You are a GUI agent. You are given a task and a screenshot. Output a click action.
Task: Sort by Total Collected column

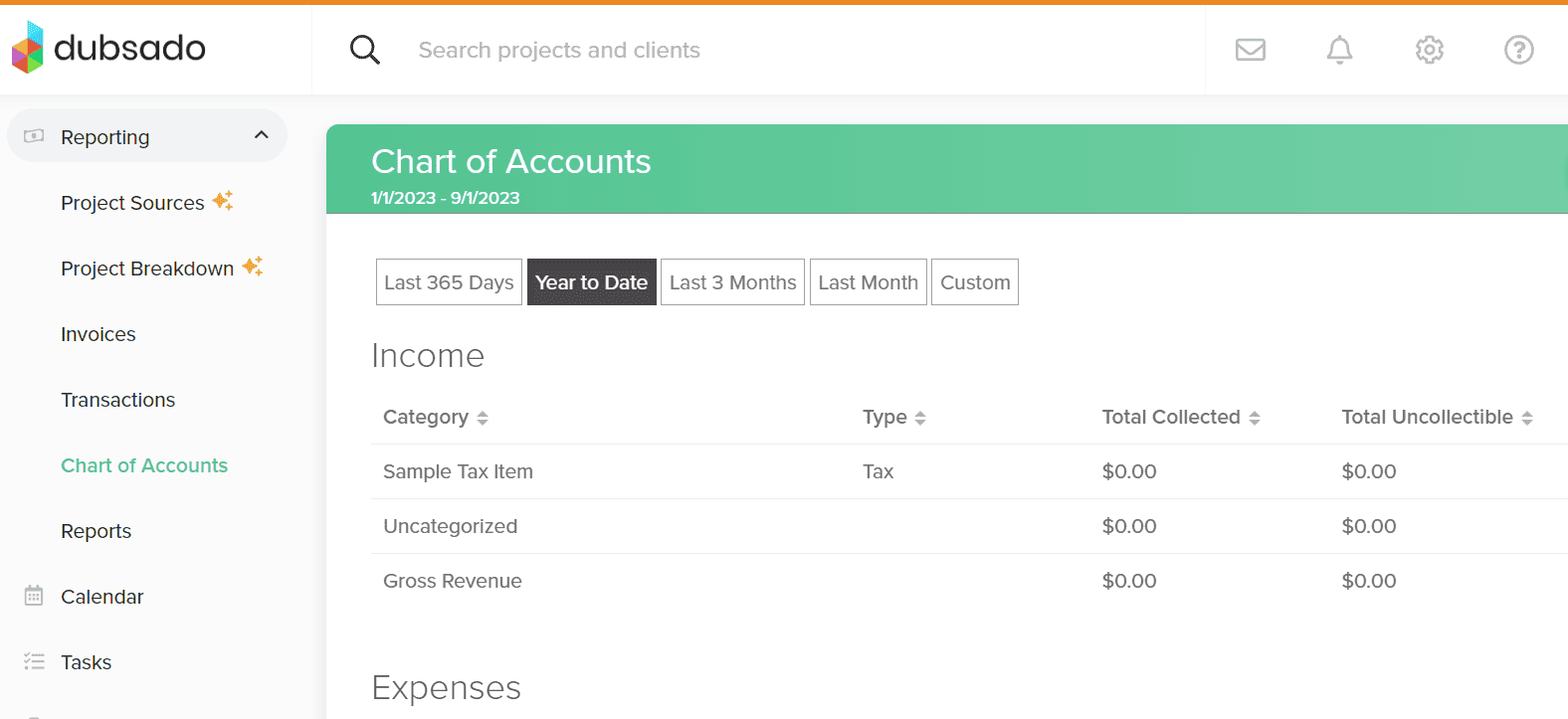(1255, 418)
